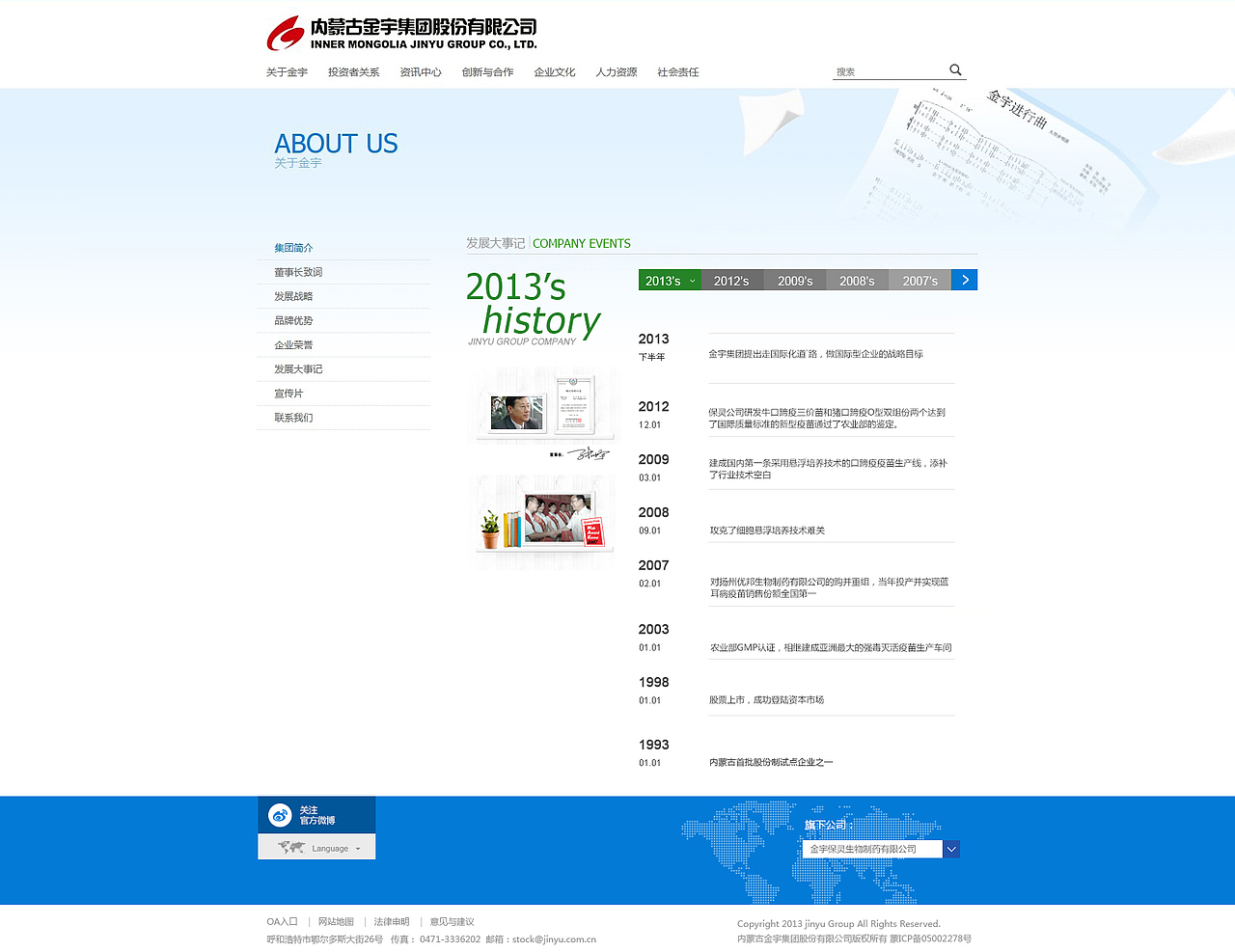The height and width of the screenshot is (952, 1235).
Task: Click the blue right-arrow beside the year tabs
Action: click(964, 279)
